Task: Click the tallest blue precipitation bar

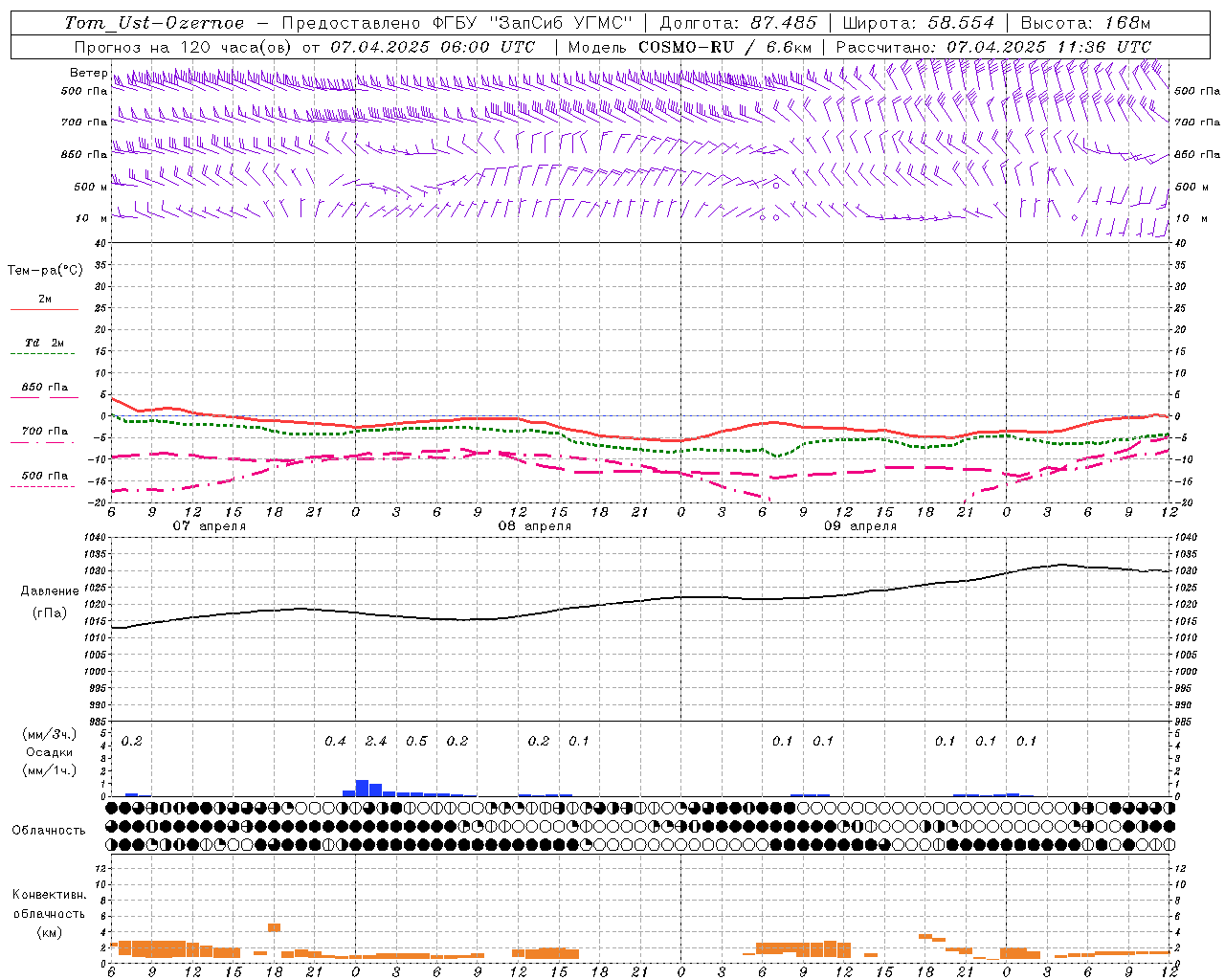Action: 362,789
